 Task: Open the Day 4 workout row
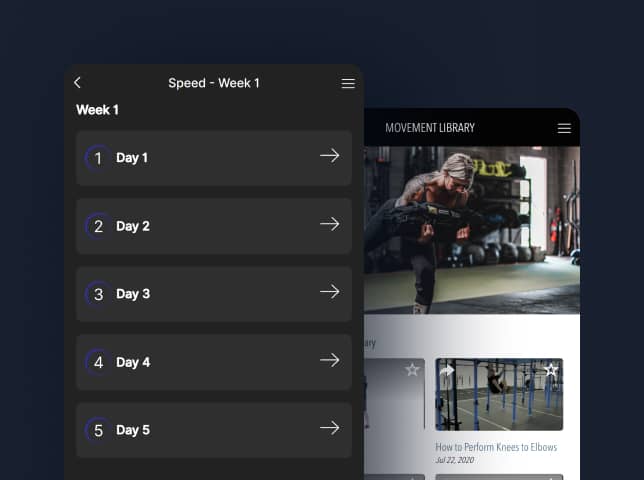coord(214,362)
